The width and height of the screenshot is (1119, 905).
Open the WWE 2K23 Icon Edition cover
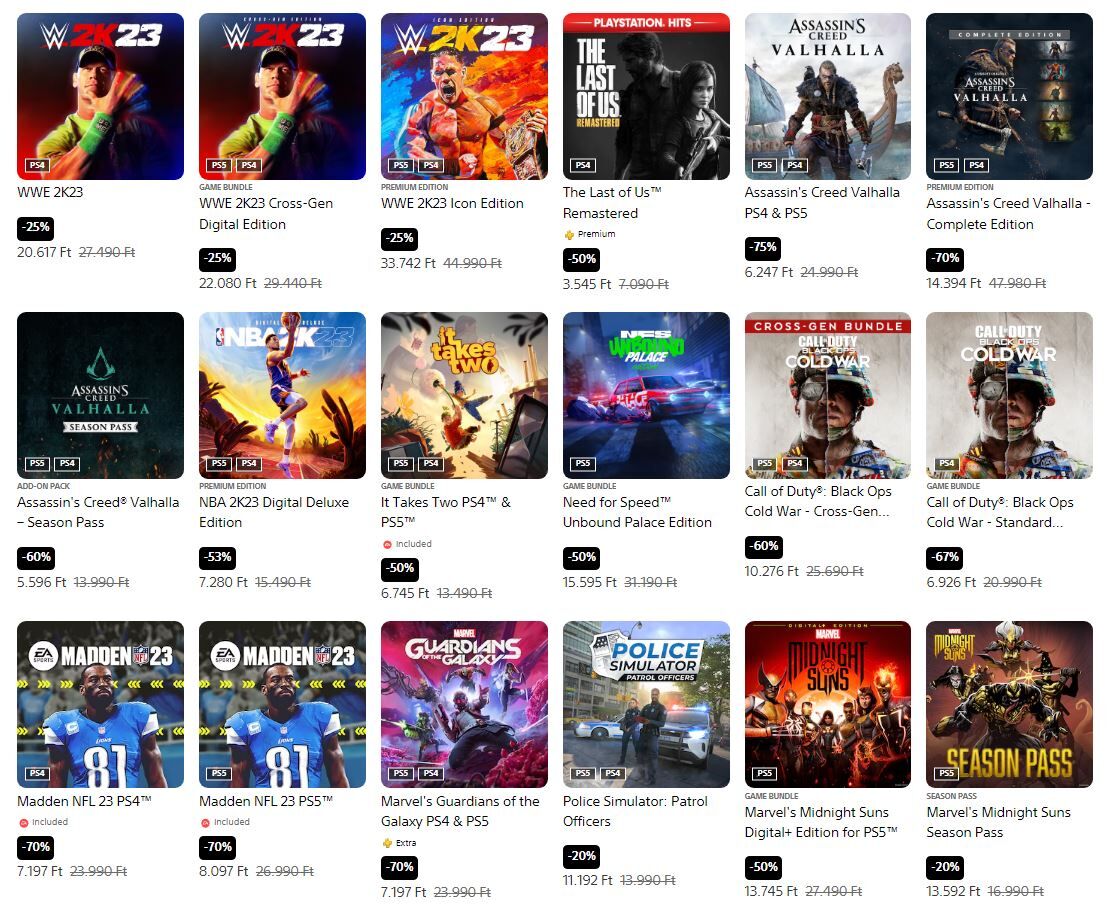coord(464,96)
